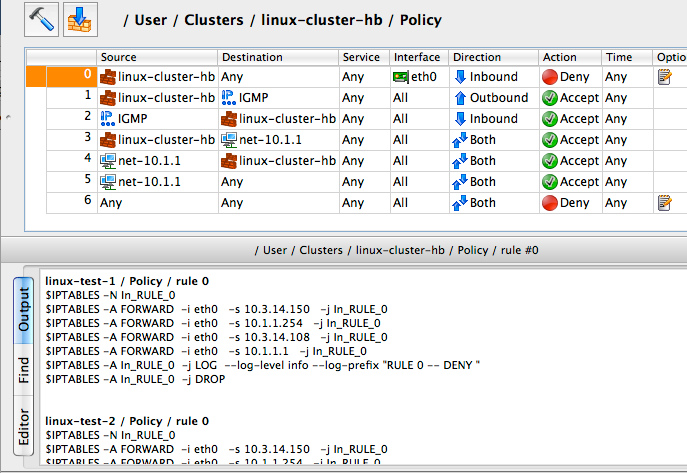687x473 pixels.
Task: Click the Compile hammer icon
Action: tap(41, 20)
